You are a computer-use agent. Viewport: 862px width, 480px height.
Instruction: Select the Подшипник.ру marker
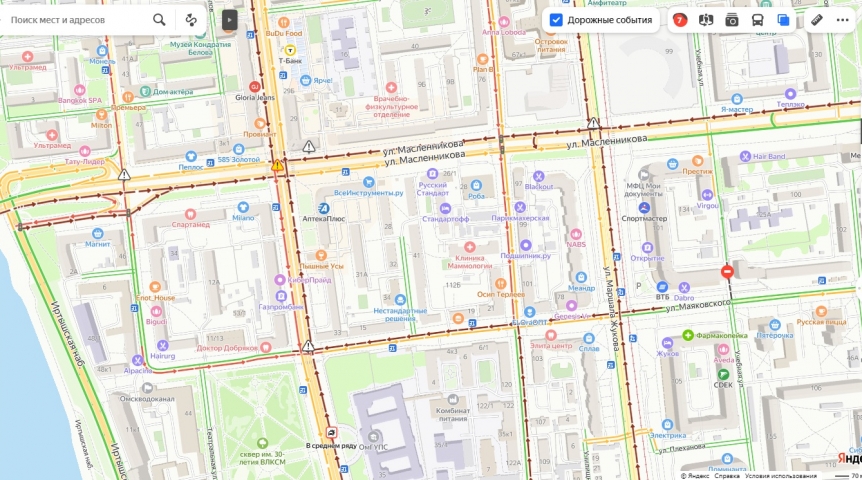point(526,245)
